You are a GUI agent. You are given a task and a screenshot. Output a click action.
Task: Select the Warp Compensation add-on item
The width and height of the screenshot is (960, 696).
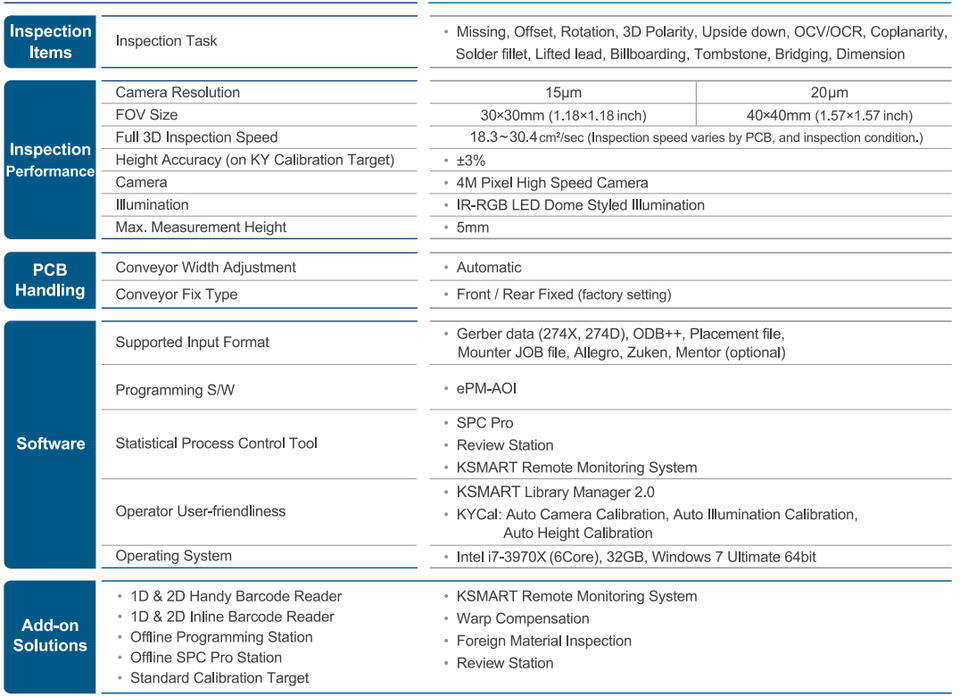click(523, 619)
